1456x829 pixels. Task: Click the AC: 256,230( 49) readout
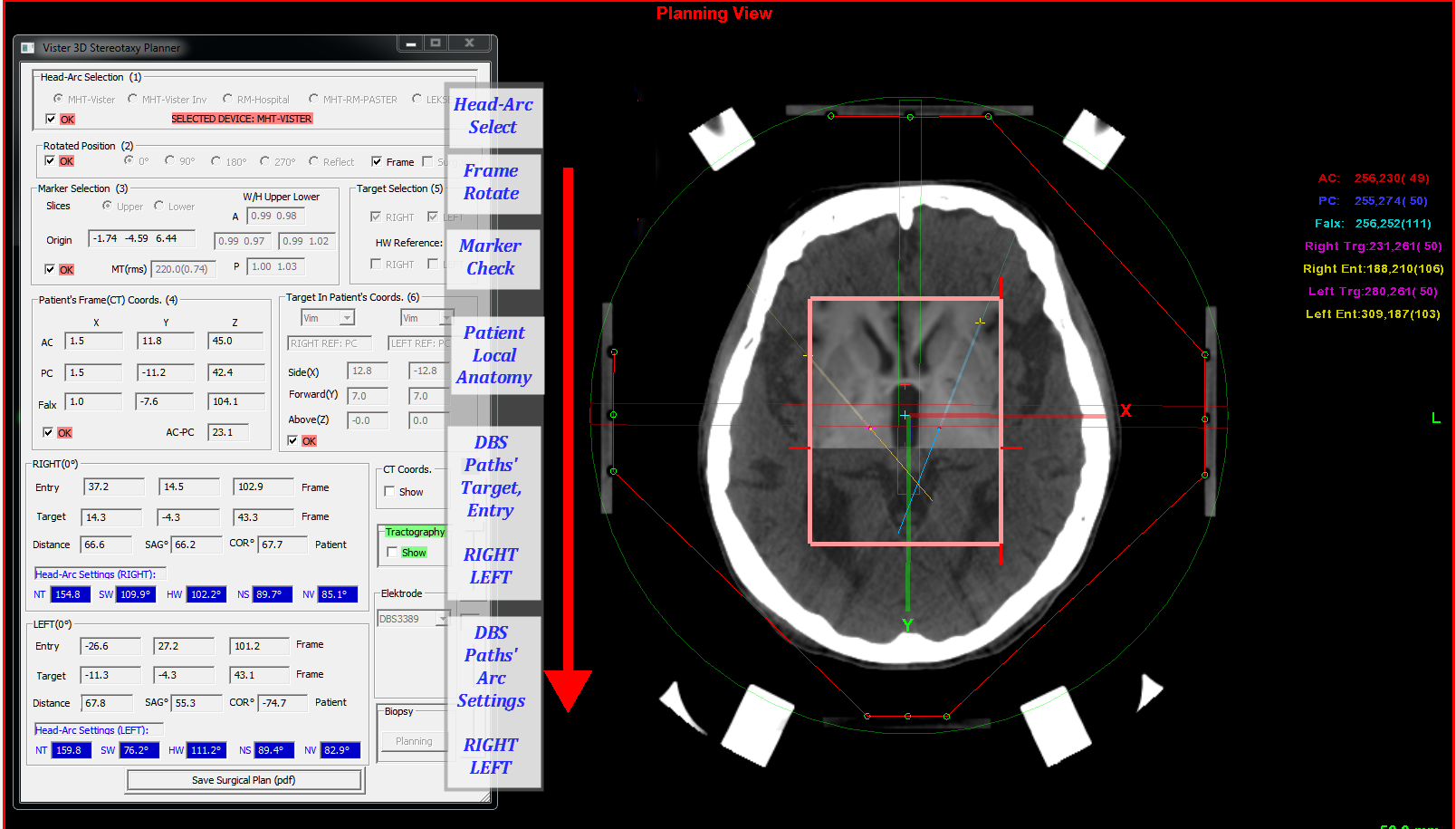[1374, 178]
